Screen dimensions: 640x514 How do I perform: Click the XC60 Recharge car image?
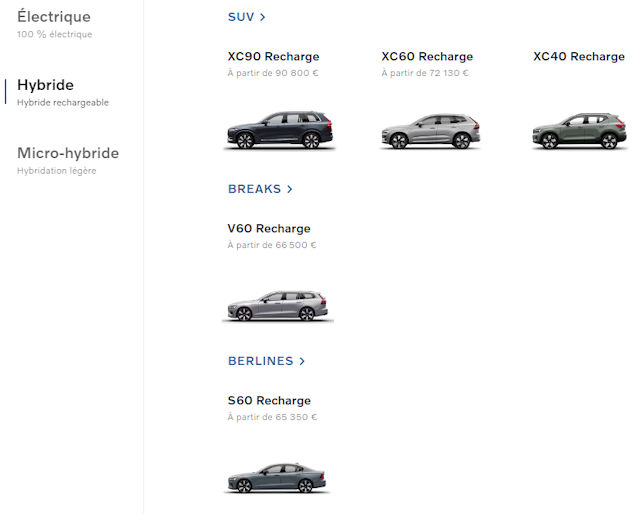click(x=430, y=132)
